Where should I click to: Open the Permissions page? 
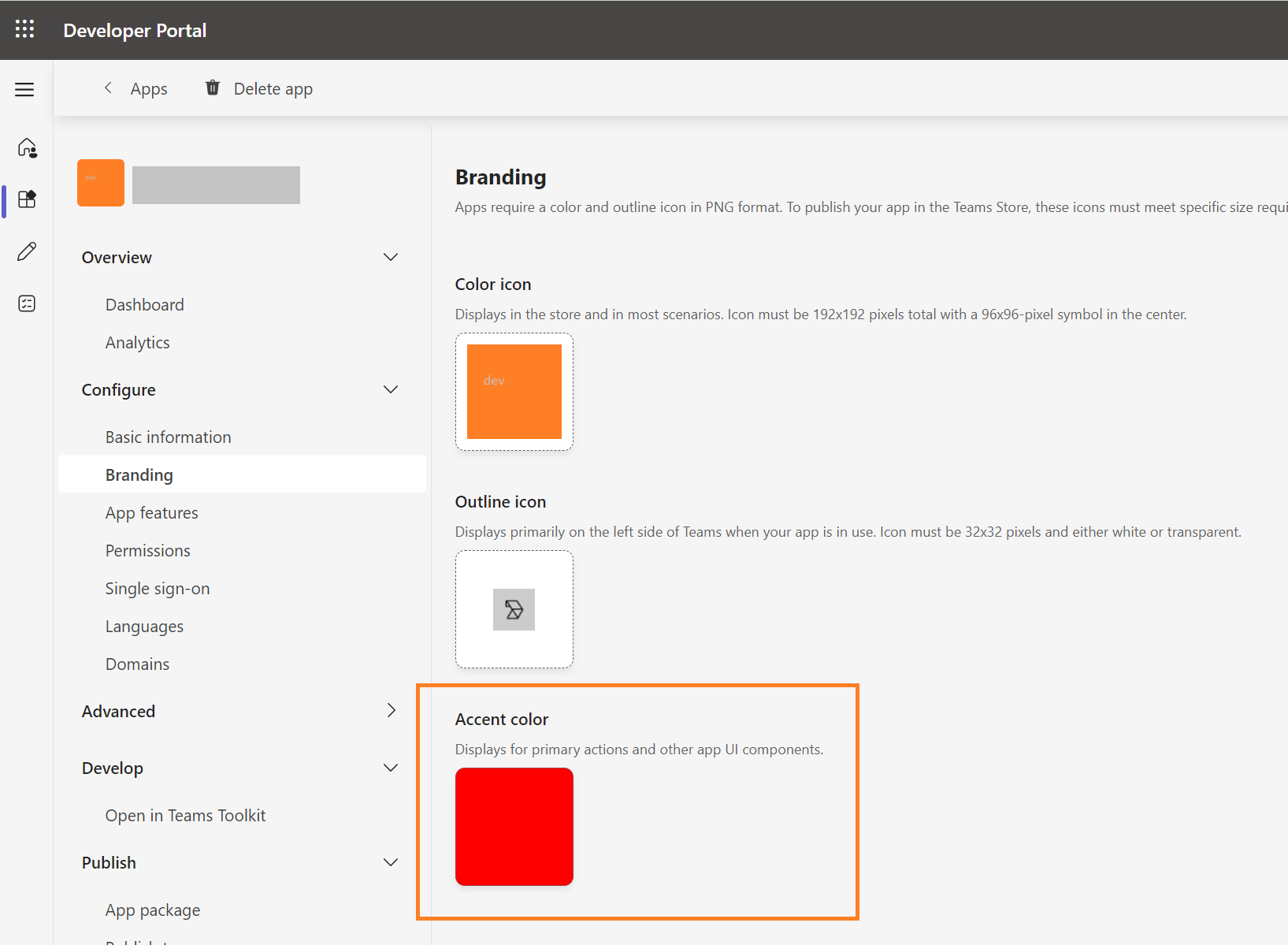[x=147, y=549]
